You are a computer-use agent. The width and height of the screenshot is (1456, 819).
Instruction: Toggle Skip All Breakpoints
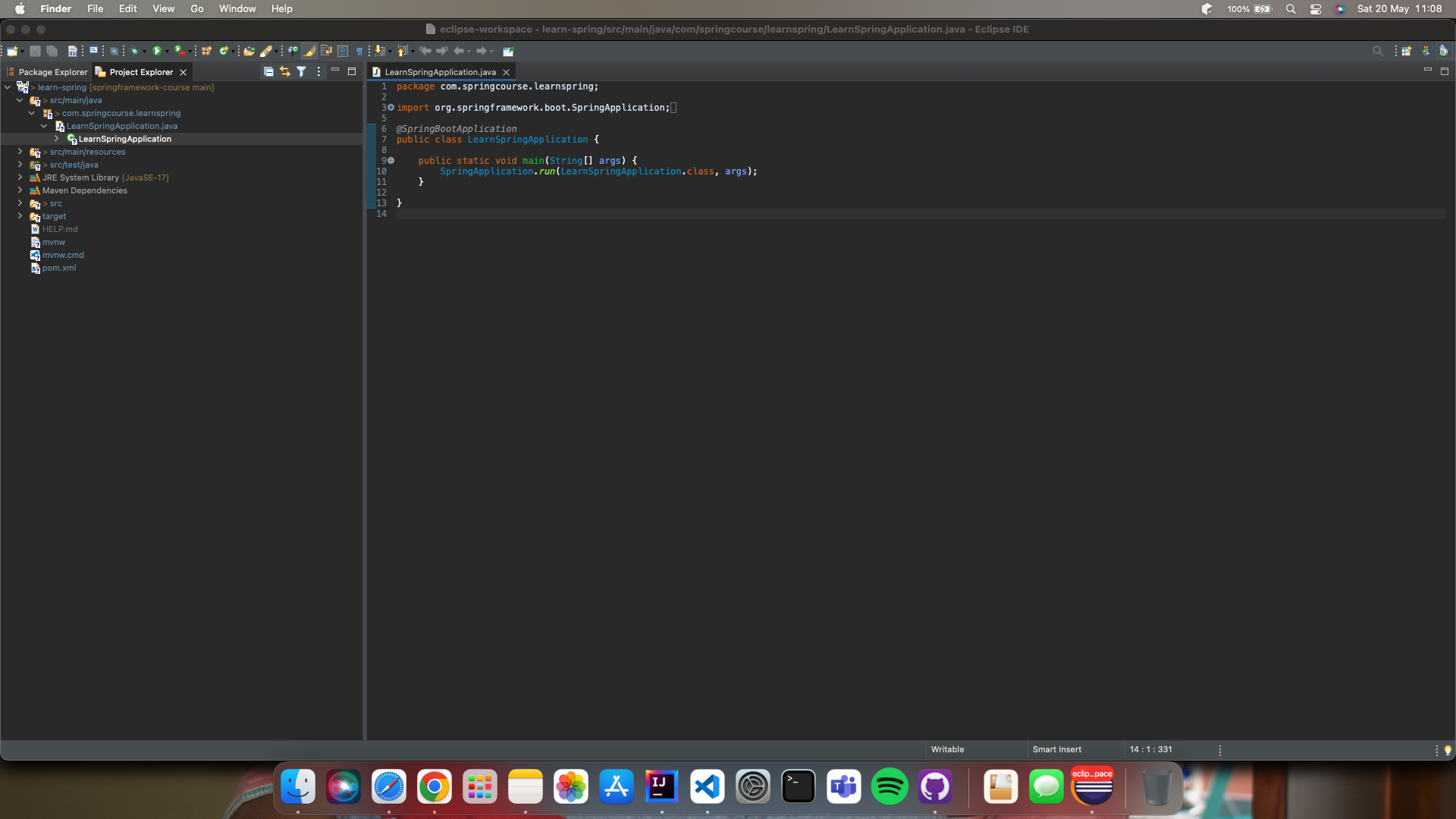point(114,51)
